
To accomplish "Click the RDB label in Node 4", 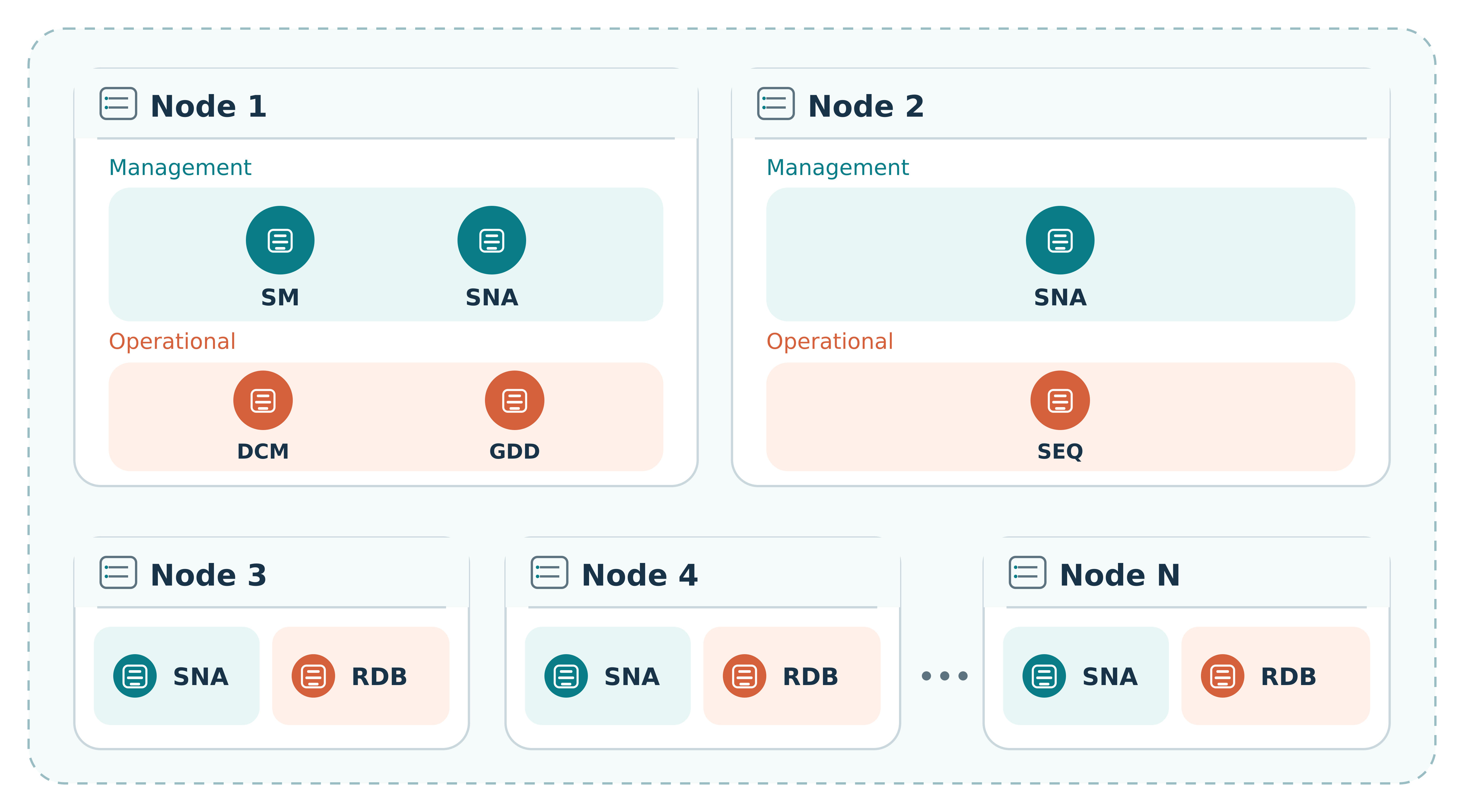I will point(810,677).
